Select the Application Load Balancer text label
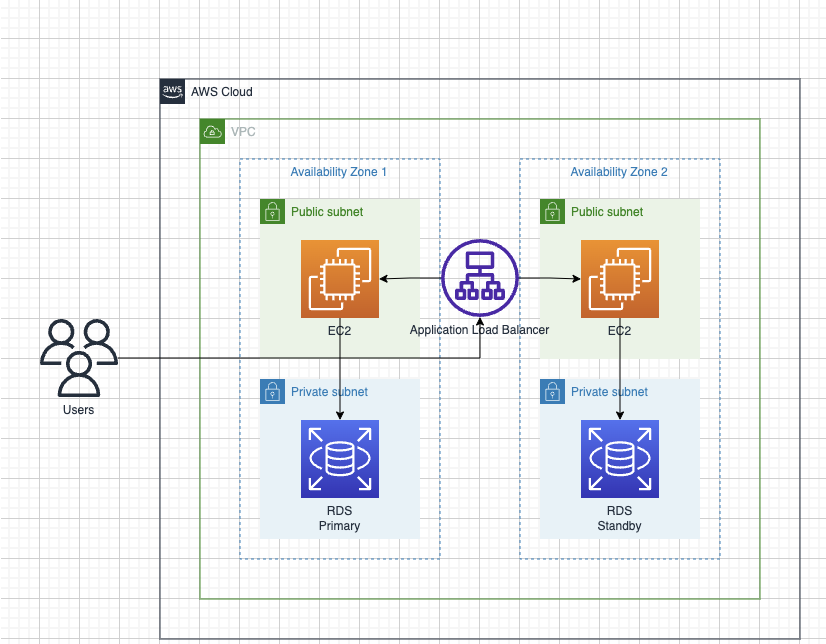This screenshot has width=826, height=644. [x=479, y=330]
